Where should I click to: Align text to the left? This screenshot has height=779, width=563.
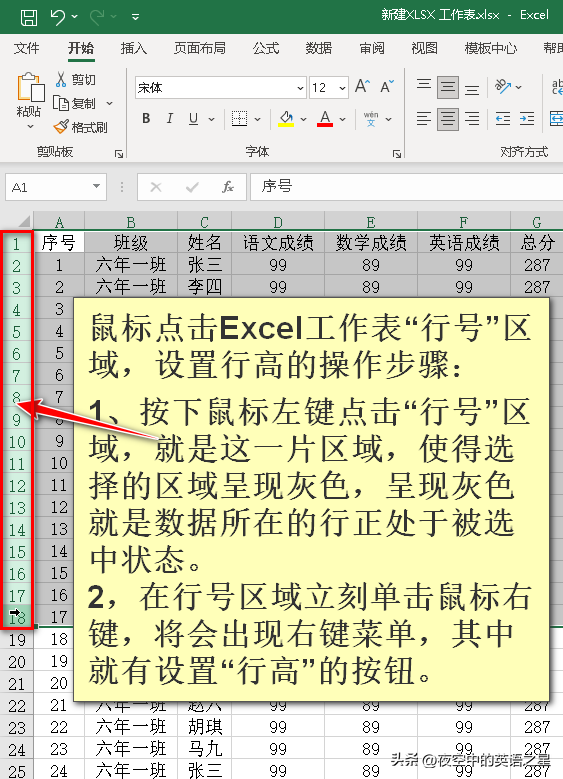point(424,119)
